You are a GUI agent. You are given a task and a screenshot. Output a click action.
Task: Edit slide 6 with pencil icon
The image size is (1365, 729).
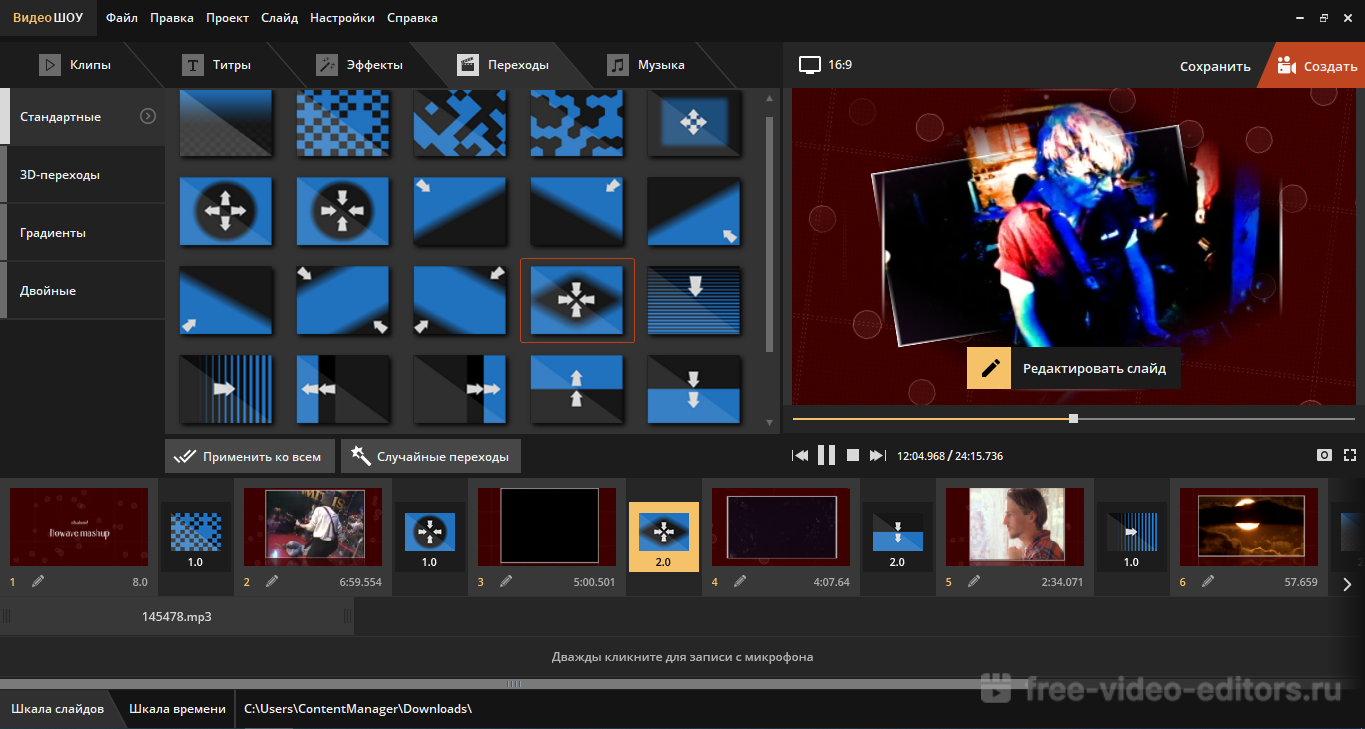tap(1208, 581)
